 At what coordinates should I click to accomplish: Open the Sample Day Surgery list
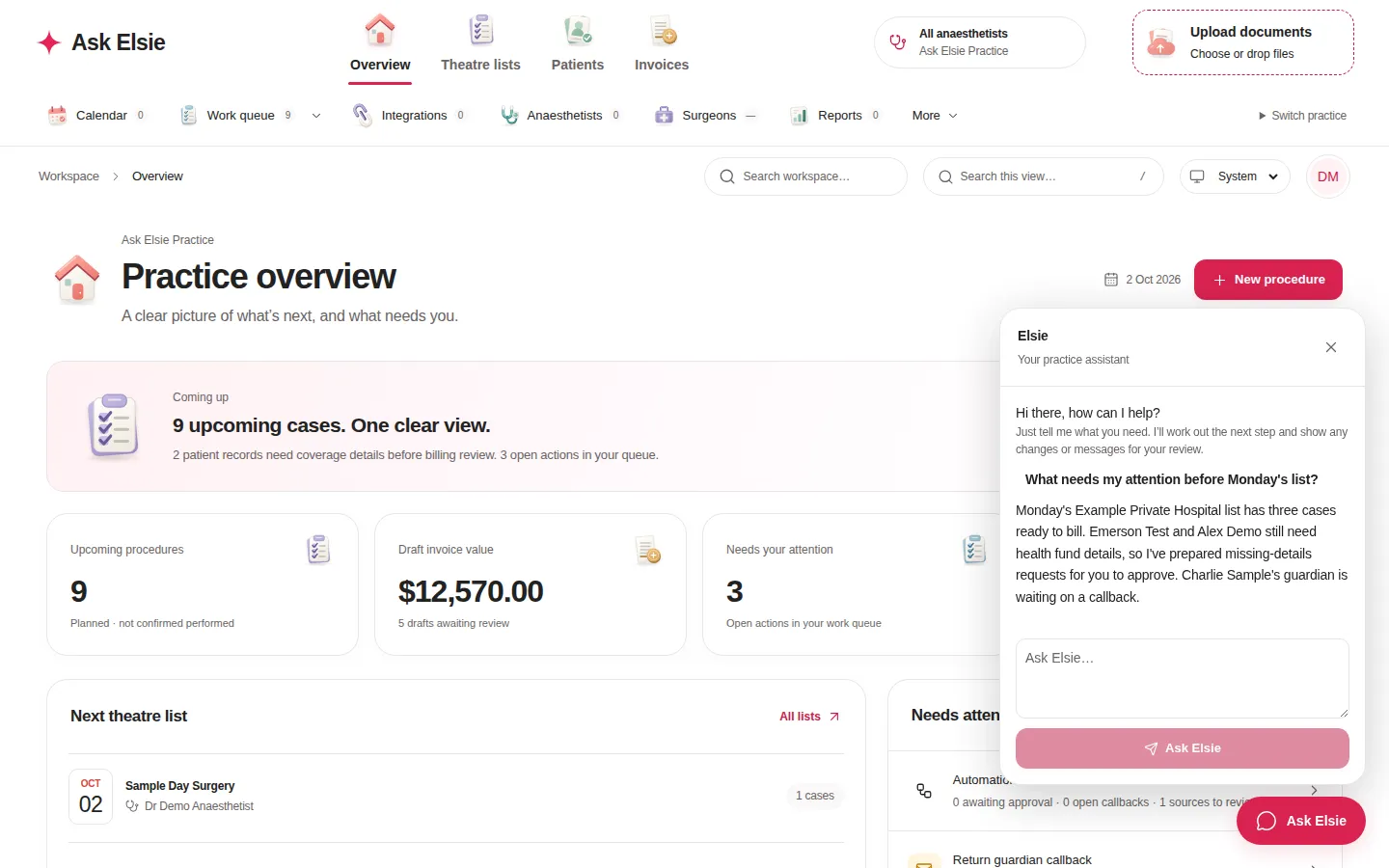point(455,797)
